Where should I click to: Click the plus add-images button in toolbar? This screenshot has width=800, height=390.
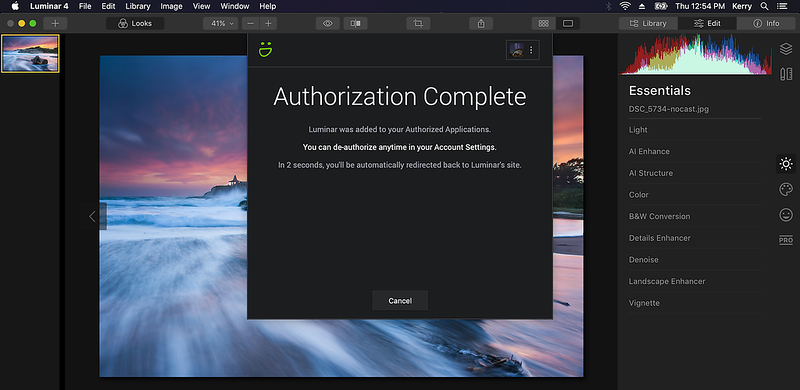55,23
